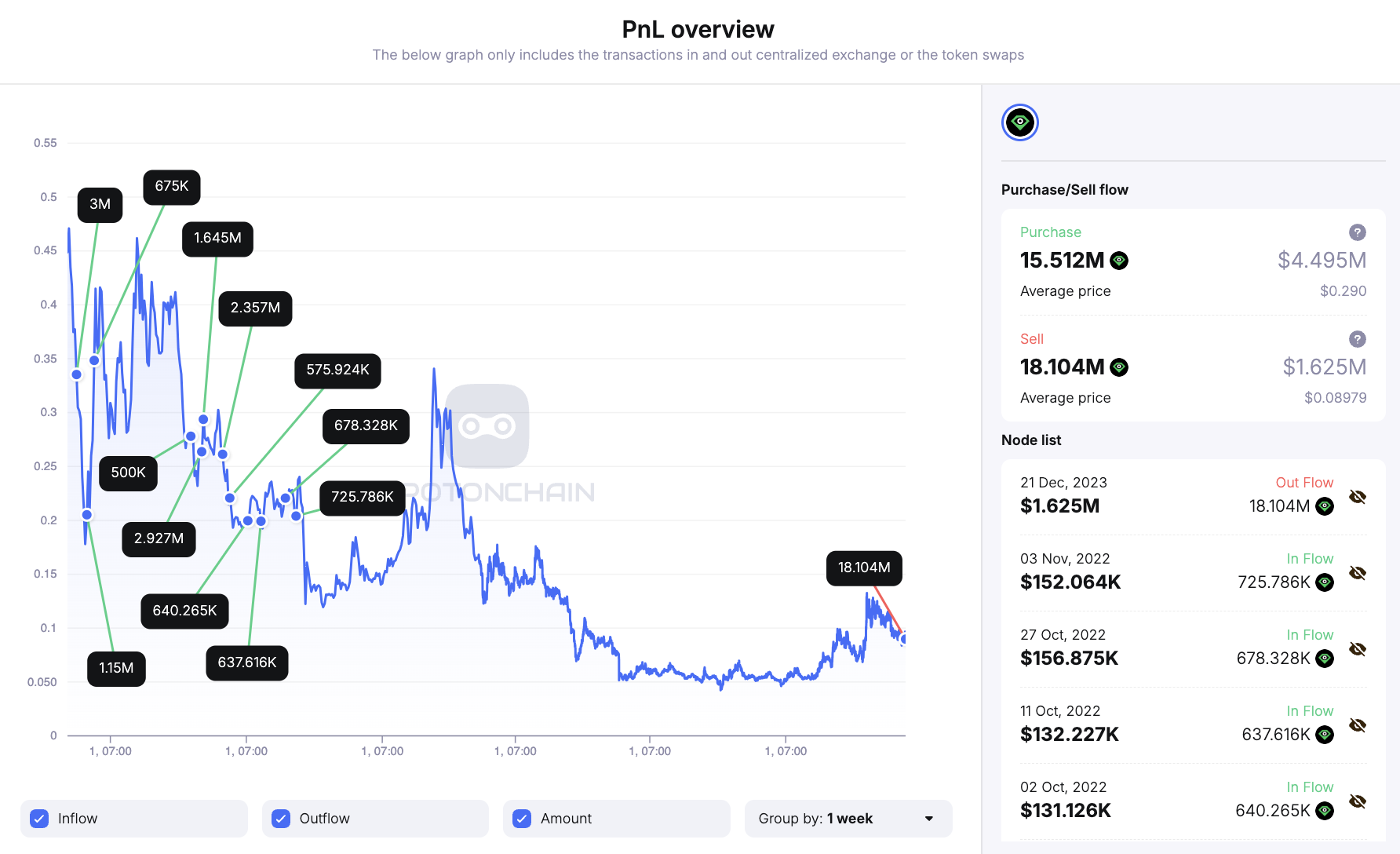
Task: Click token icon next to 15.512M purchase
Action: [1119, 261]
